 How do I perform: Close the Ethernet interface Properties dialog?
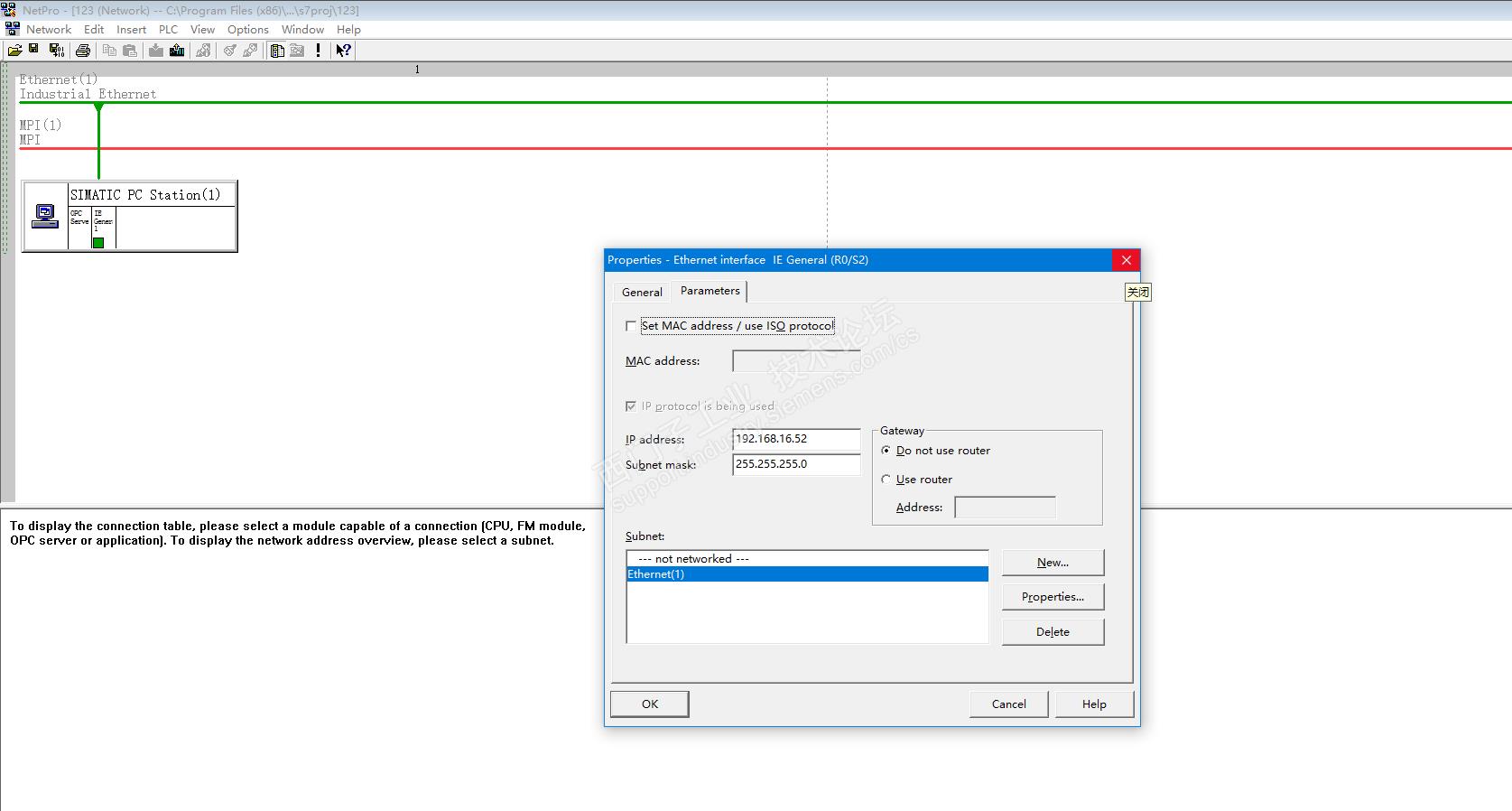[x=1126, y=260]
